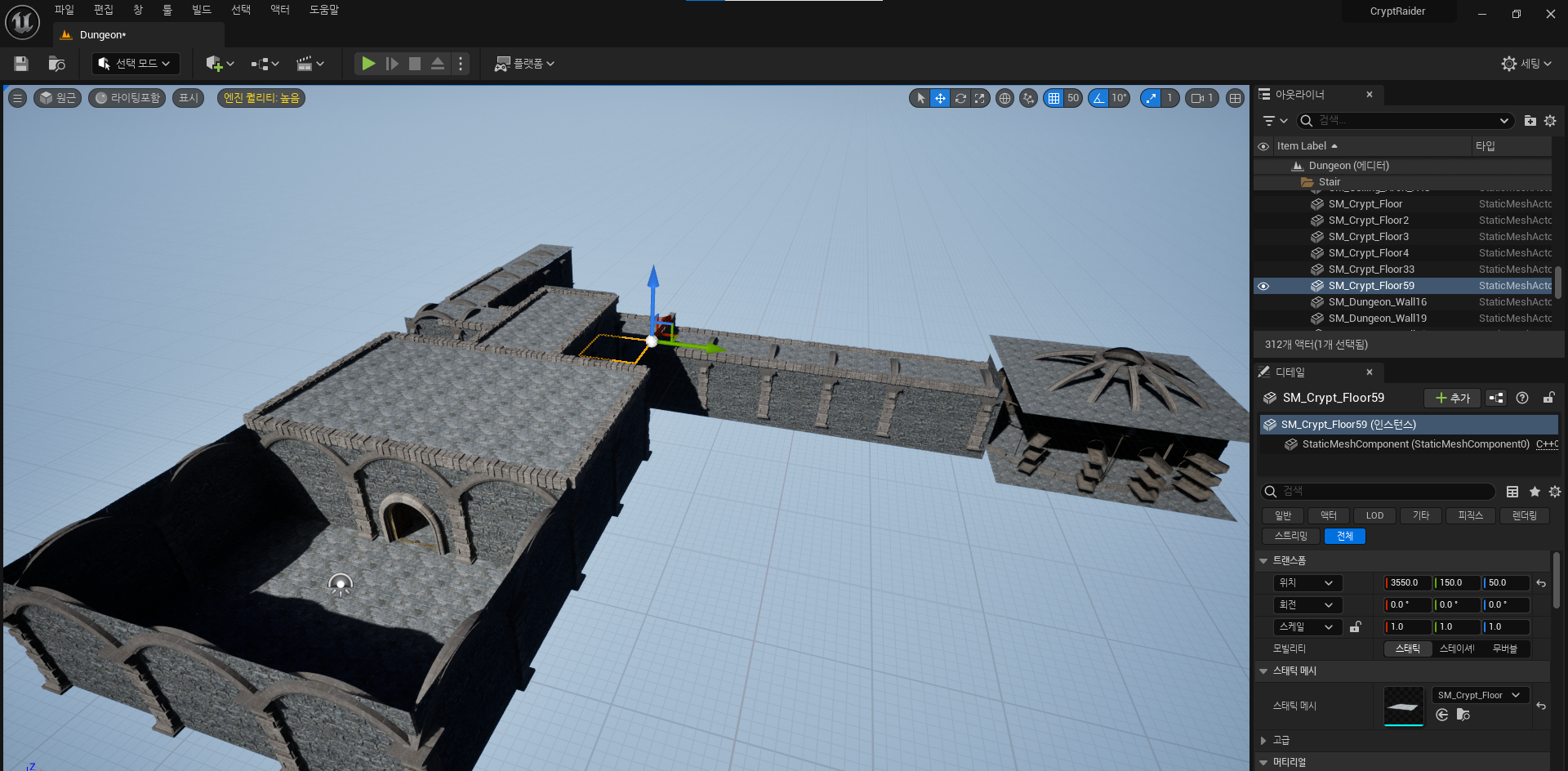Open the content browser icon beside save
This screenshot has width=1568, height=771.
(x=56, y=64)
